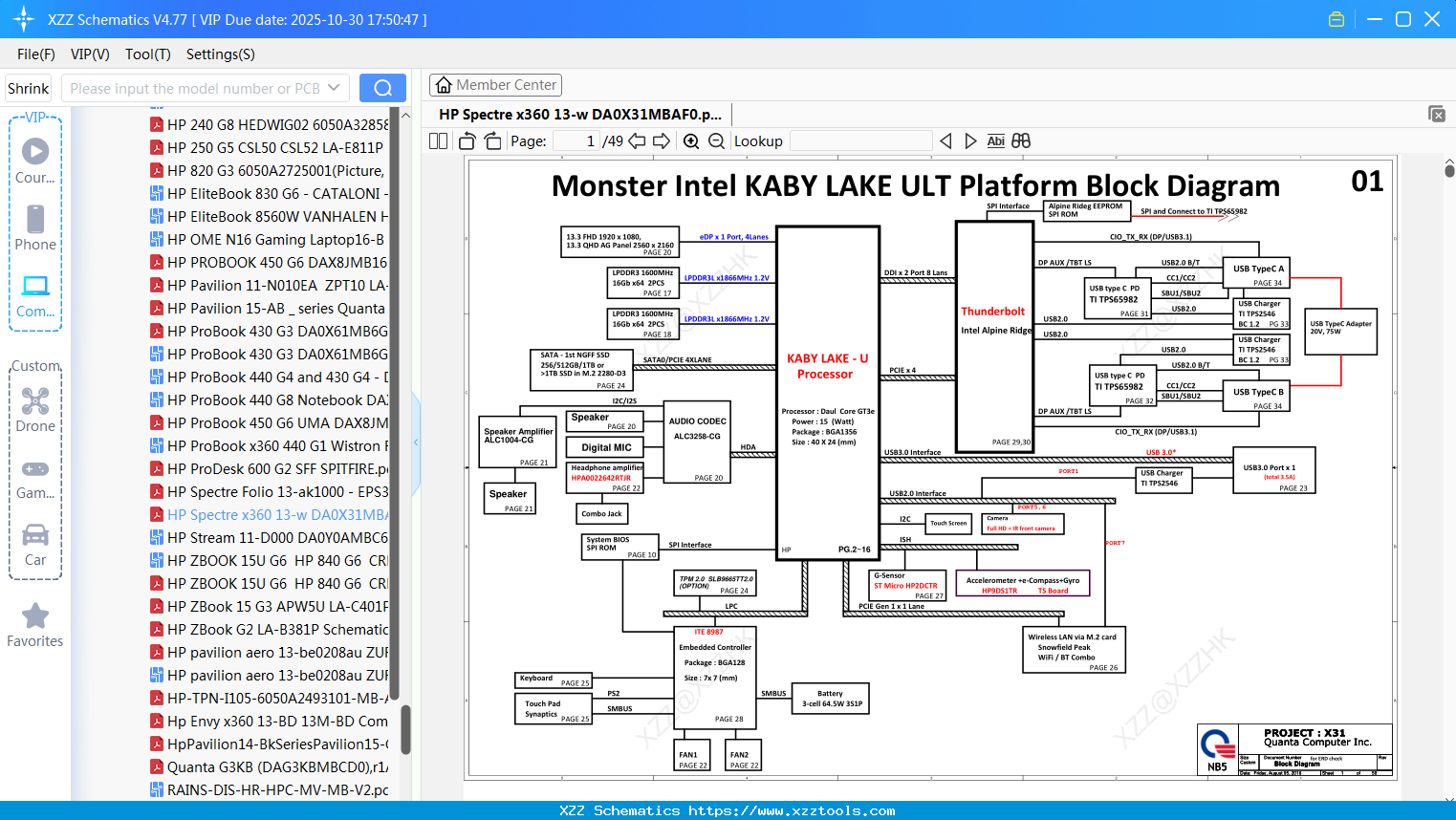Open Member Center
This screenshot has height=820, width=1456.
(495, 85)
